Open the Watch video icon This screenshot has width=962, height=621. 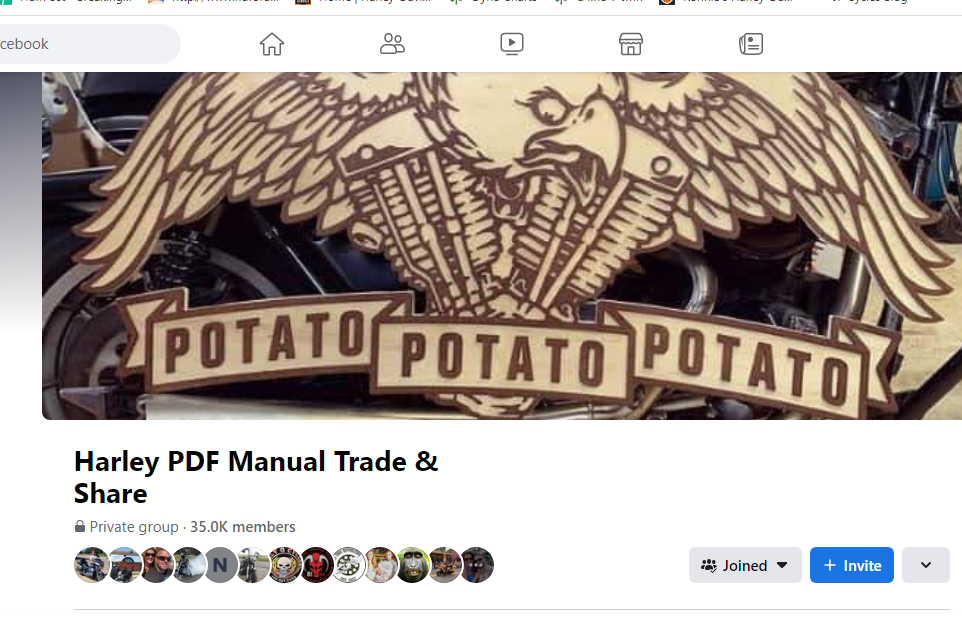point(512,44)
